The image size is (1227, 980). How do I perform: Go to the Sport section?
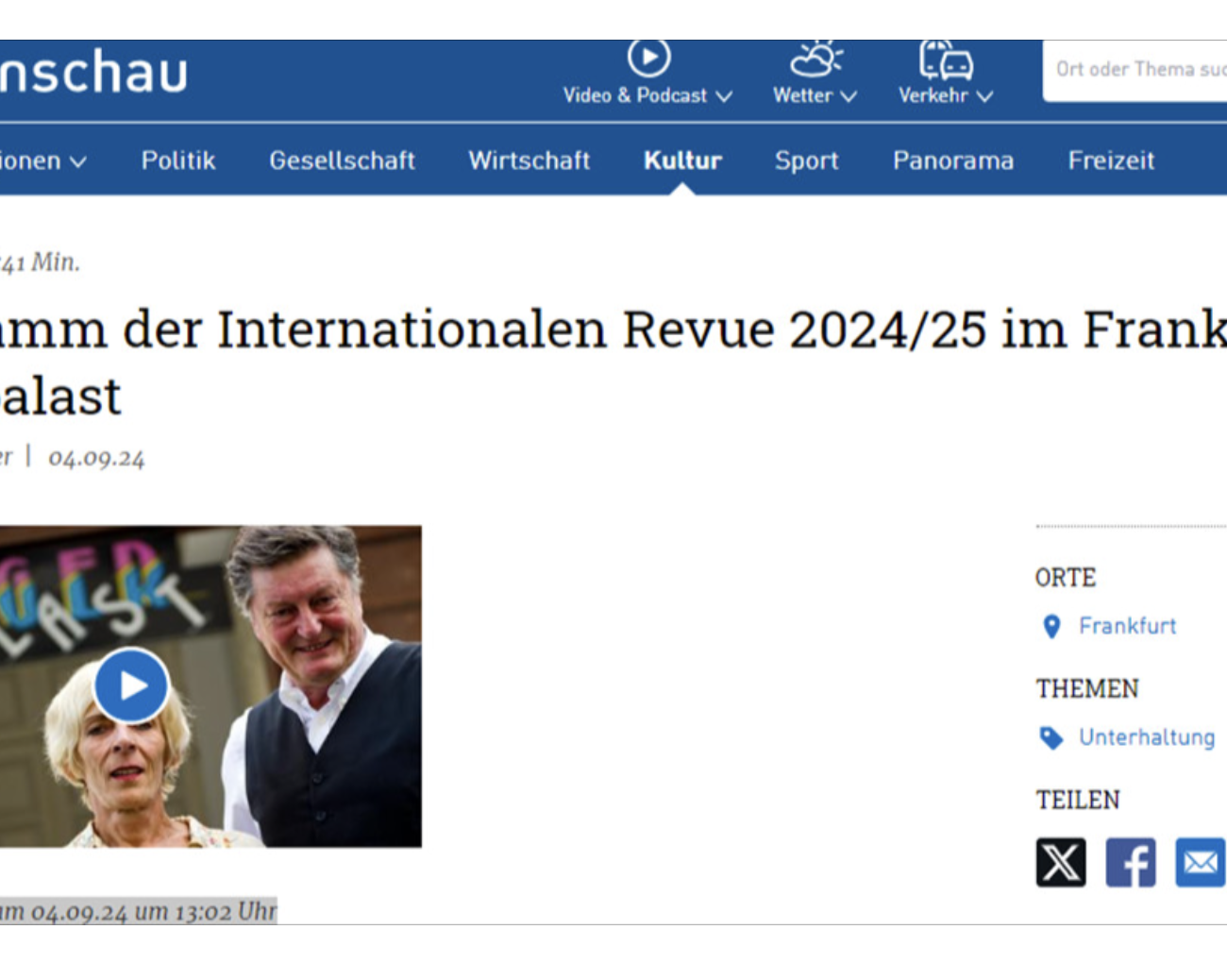[x=806, y=161]
